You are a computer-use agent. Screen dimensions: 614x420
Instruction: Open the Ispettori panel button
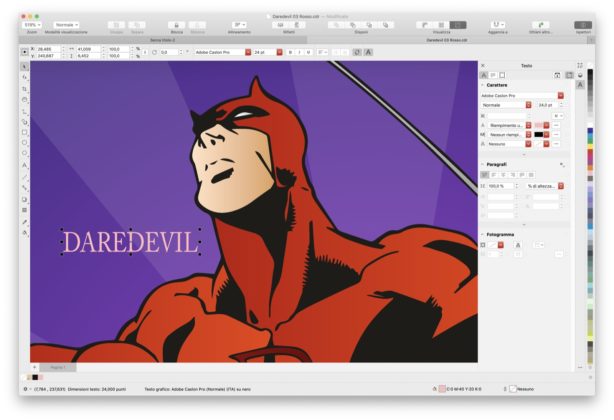tap(583, 25)
